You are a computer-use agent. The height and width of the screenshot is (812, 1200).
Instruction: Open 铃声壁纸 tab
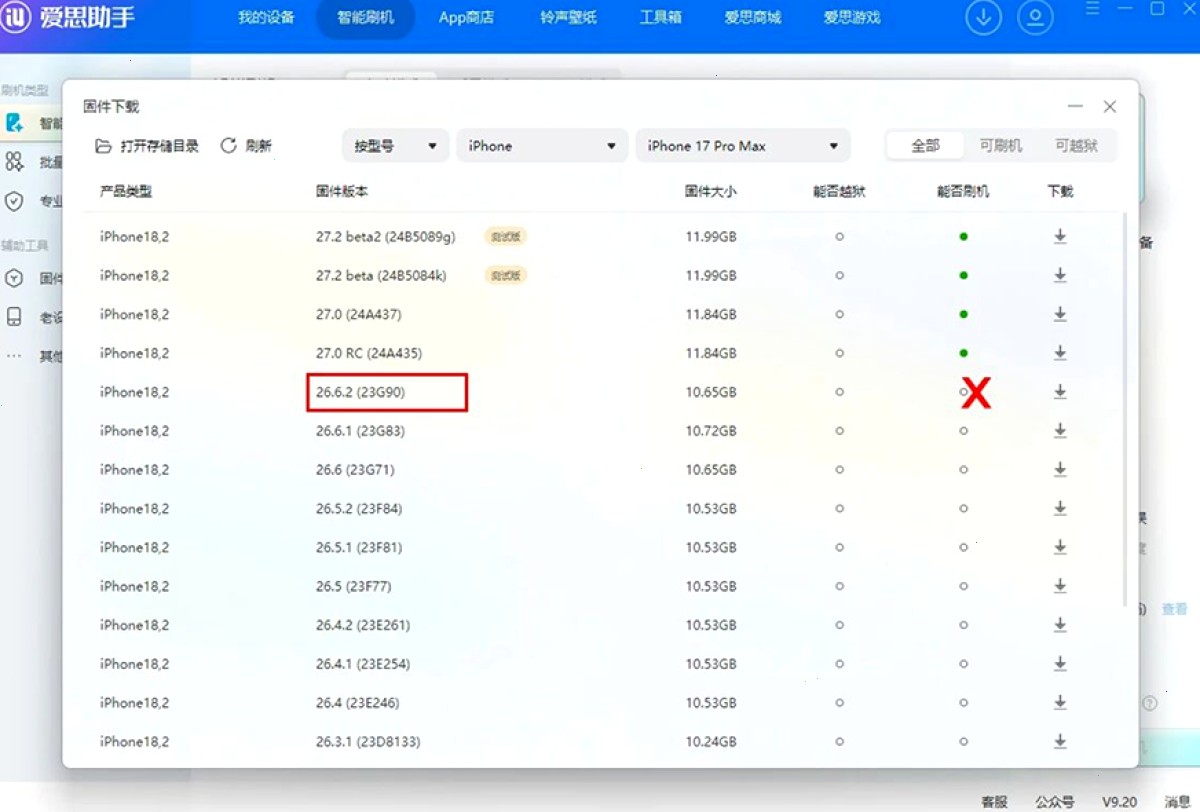pyautogui.click(x=568, y=18)
